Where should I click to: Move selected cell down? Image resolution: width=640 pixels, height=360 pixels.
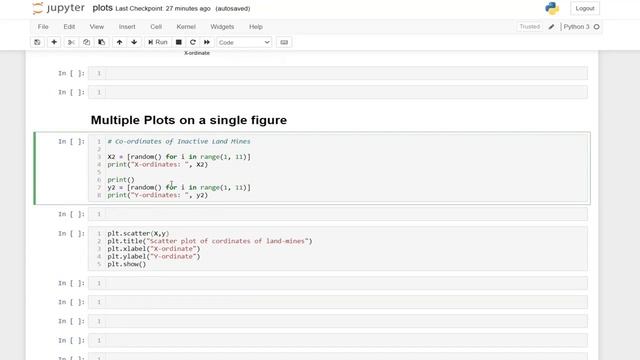(x=134, y=42)
